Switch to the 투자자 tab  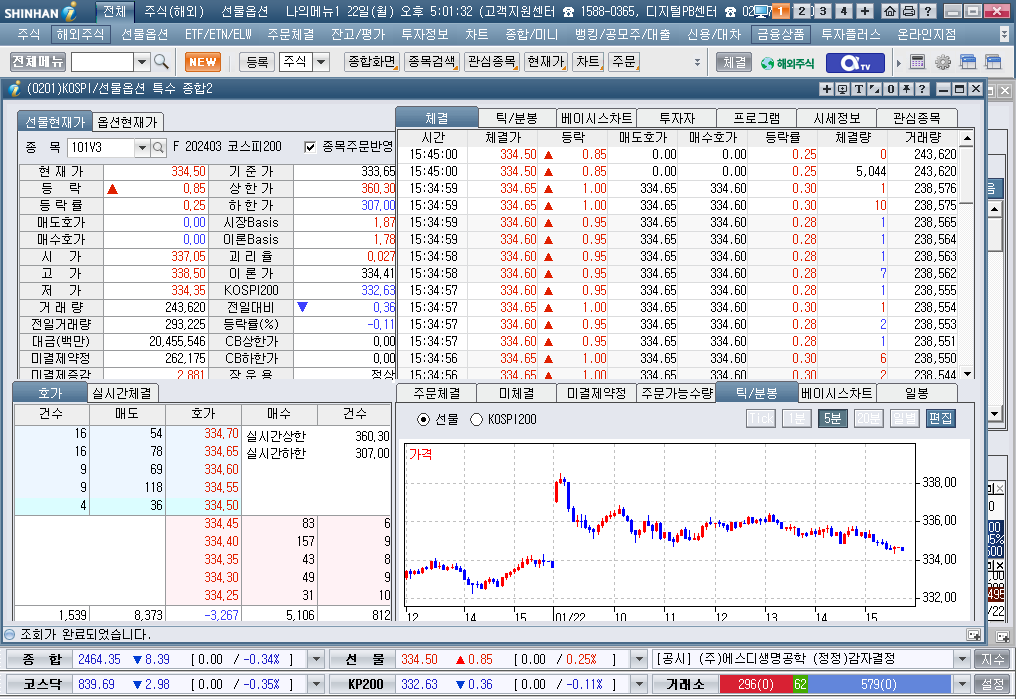677,118
